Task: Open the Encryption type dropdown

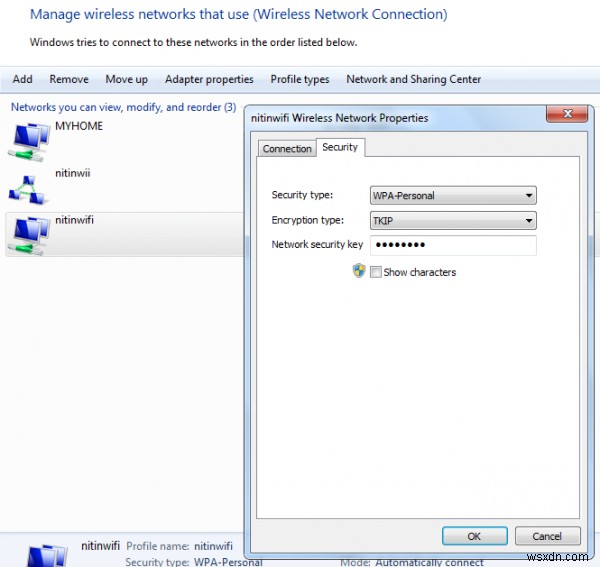Action: point(453,221)
